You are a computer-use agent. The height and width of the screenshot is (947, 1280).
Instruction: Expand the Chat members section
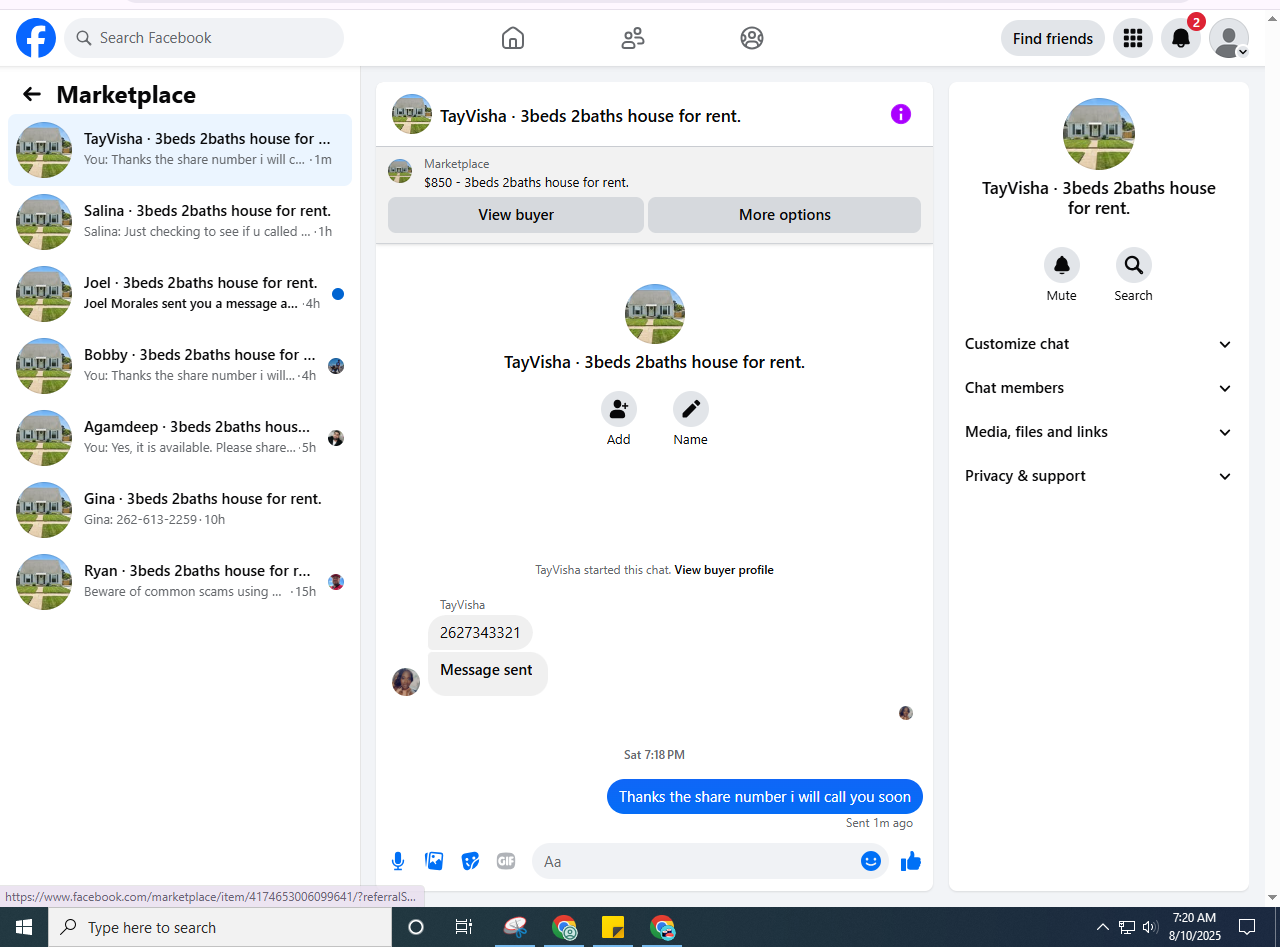coord(1099,388)
